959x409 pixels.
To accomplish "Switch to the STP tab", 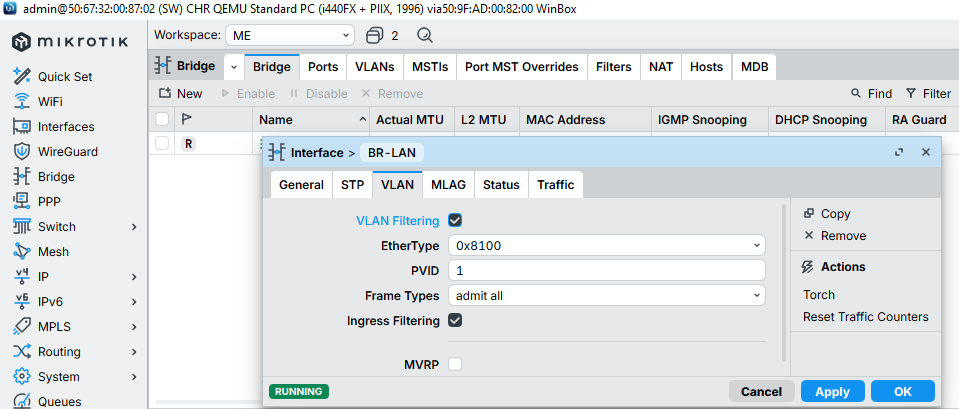I will (x=352, y=185).
